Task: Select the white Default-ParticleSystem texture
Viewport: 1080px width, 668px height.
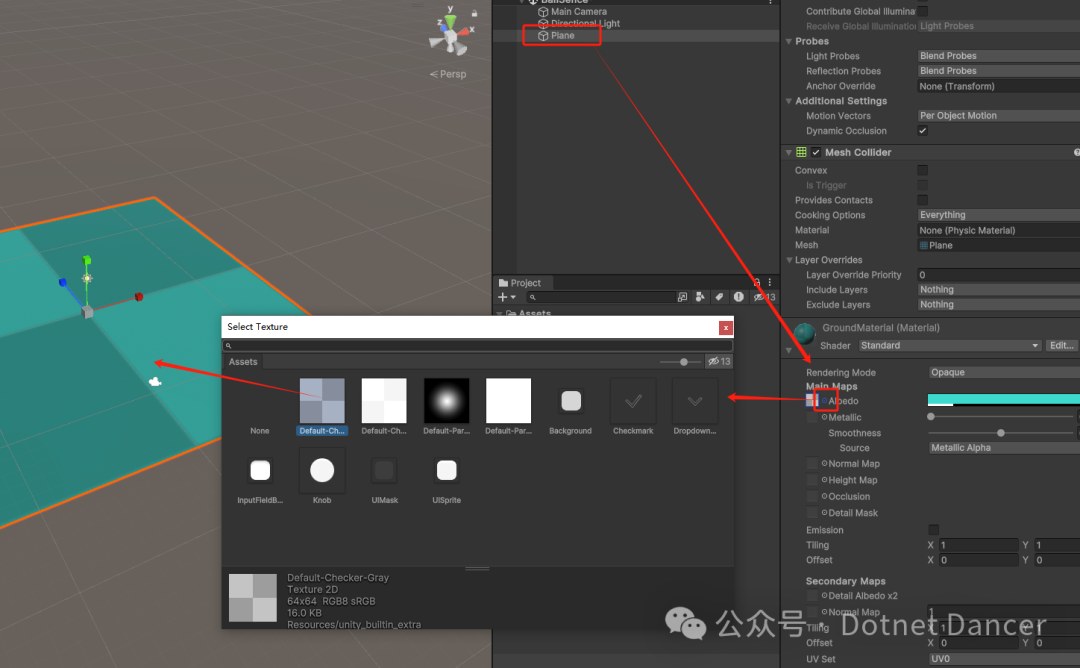Action: 508,406
